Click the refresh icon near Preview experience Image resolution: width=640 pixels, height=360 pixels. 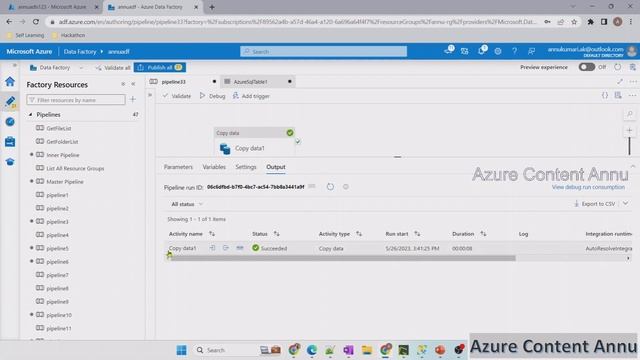coord(618,67)
